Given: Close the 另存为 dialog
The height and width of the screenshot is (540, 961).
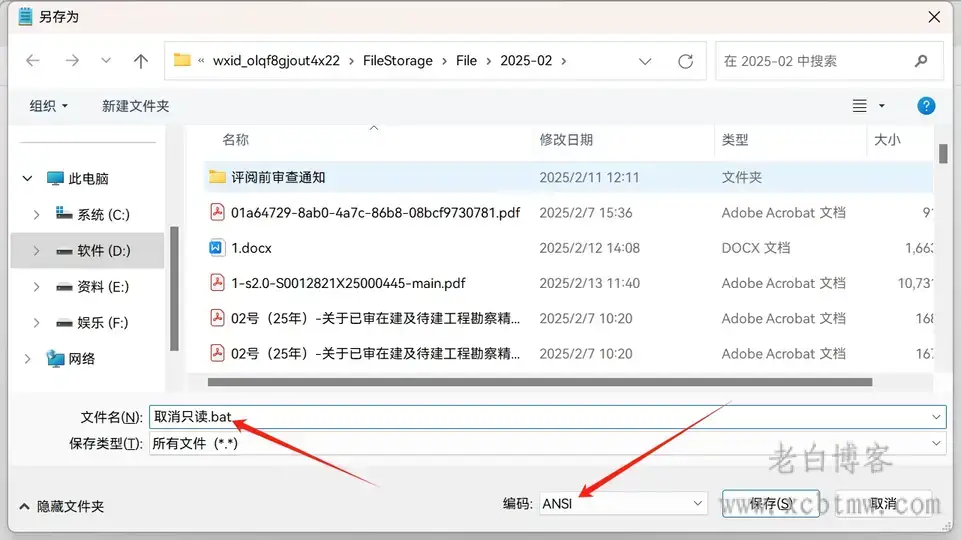Looking at the screenshot, I should 933,17.
